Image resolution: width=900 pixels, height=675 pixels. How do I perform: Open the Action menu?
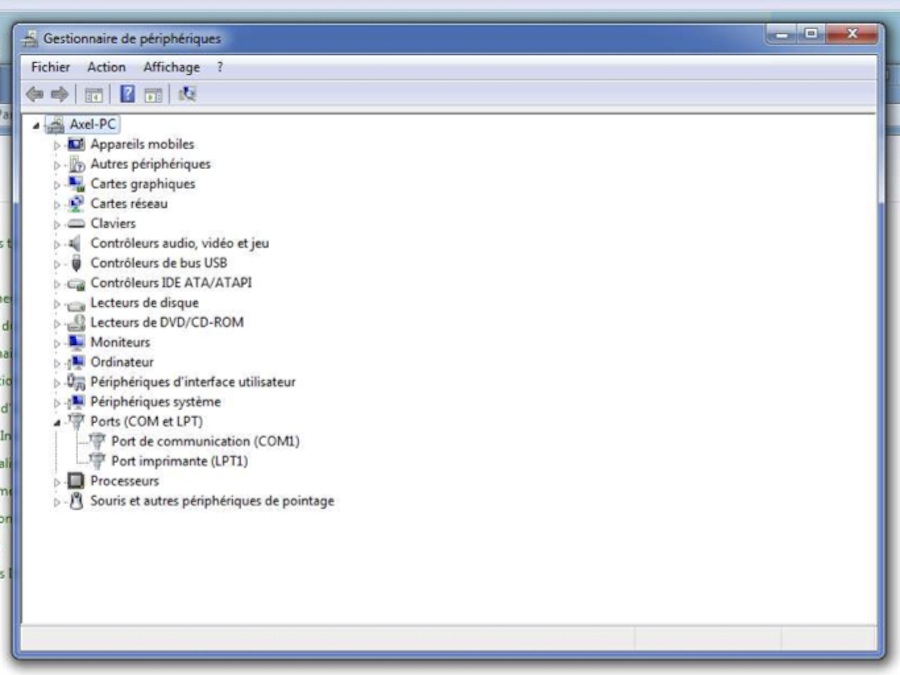pyautogui.click(x=106, y=67)
